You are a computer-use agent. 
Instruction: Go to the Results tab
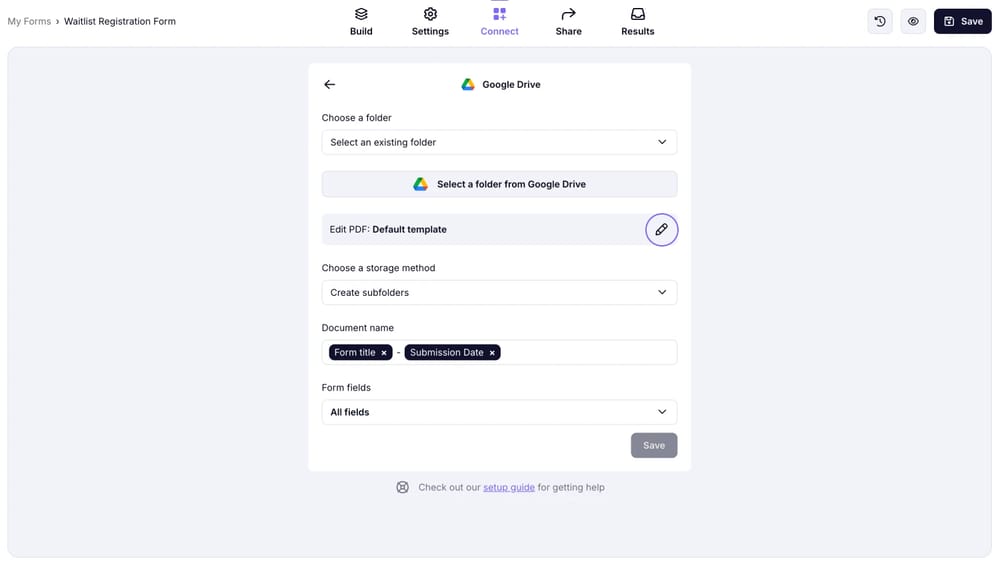tap(637, 22)
